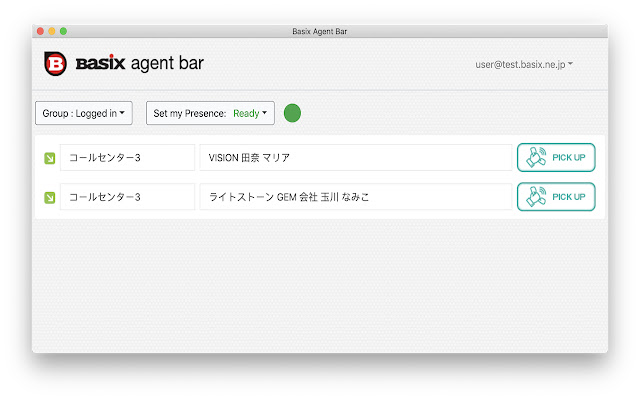This screenshot has height=400, width=640.
Task: Click the Basix agent bar title text
Action: [x=140, y=63]
